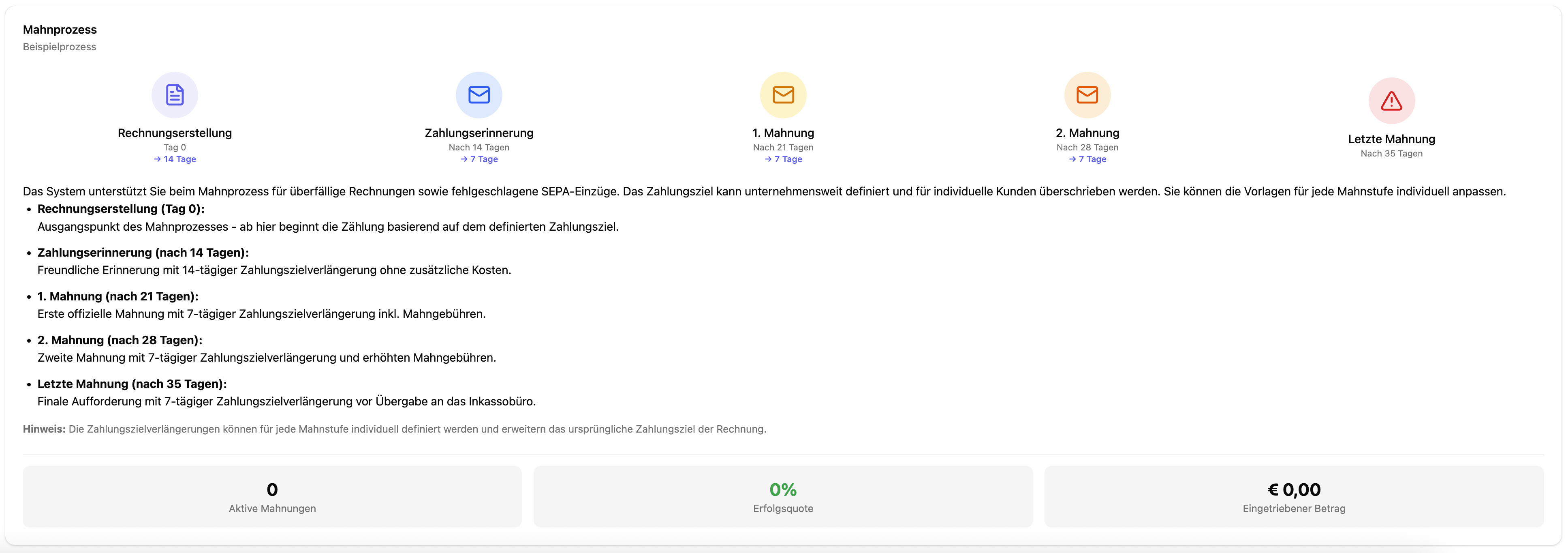Image resolution: width=1568 pixels, height=553 pixels.
Task: Click the 'Hinweis:' note text
Action: click(44, 429)
